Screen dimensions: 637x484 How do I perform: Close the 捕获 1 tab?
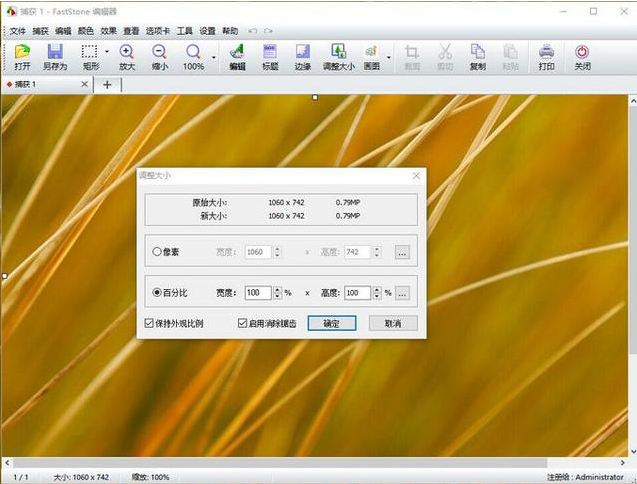click(84, 84)
